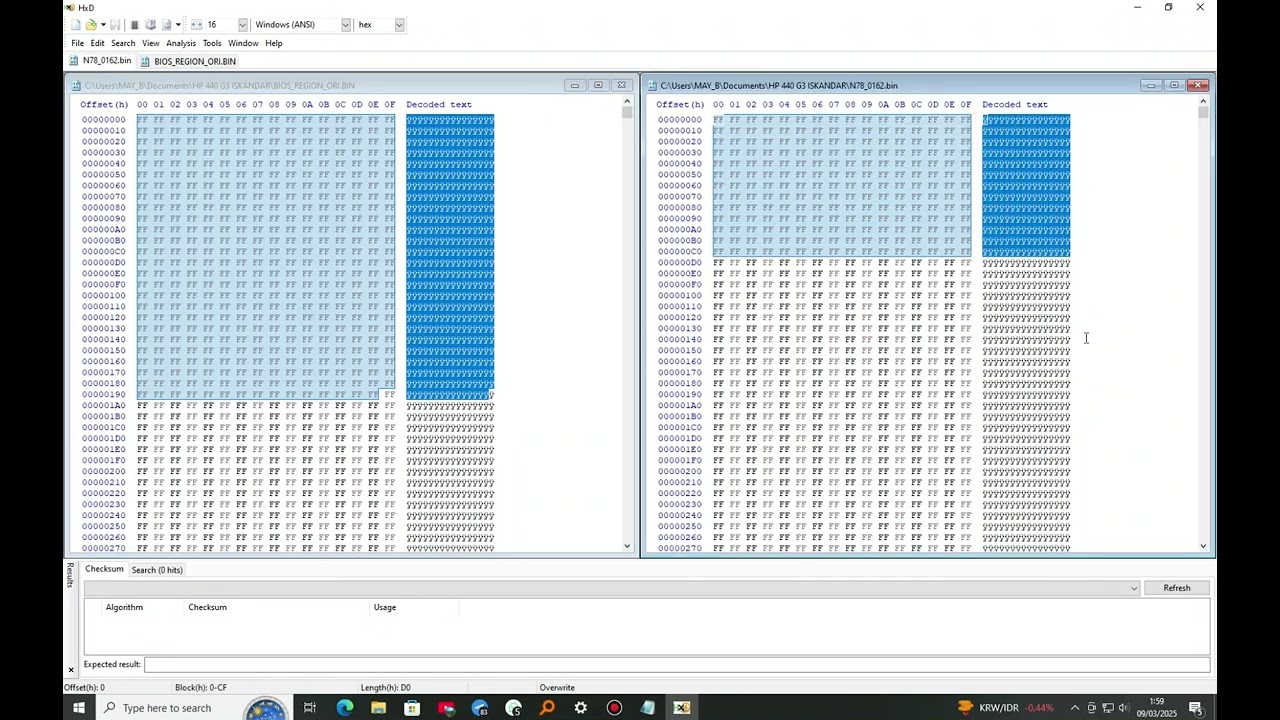Click the vertical Results panel label
The image size is (1280, 720).
(70, 574)
